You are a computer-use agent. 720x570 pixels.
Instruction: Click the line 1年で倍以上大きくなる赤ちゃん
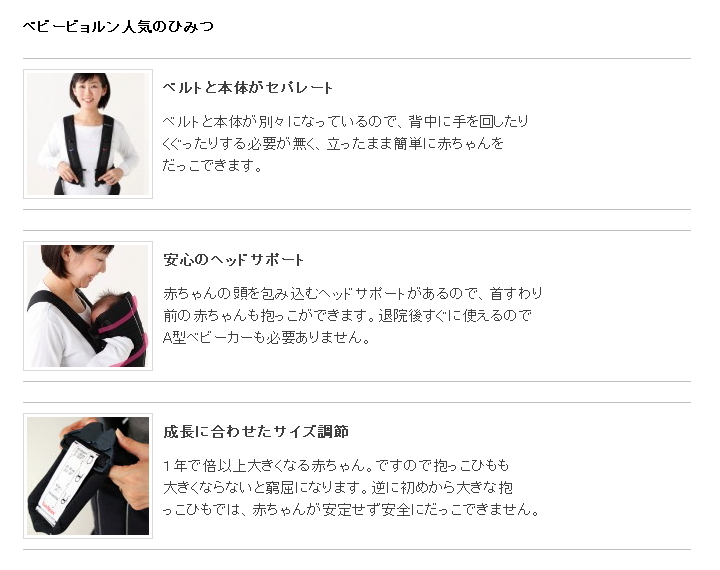pyautogui.click(x=336, y=465)
